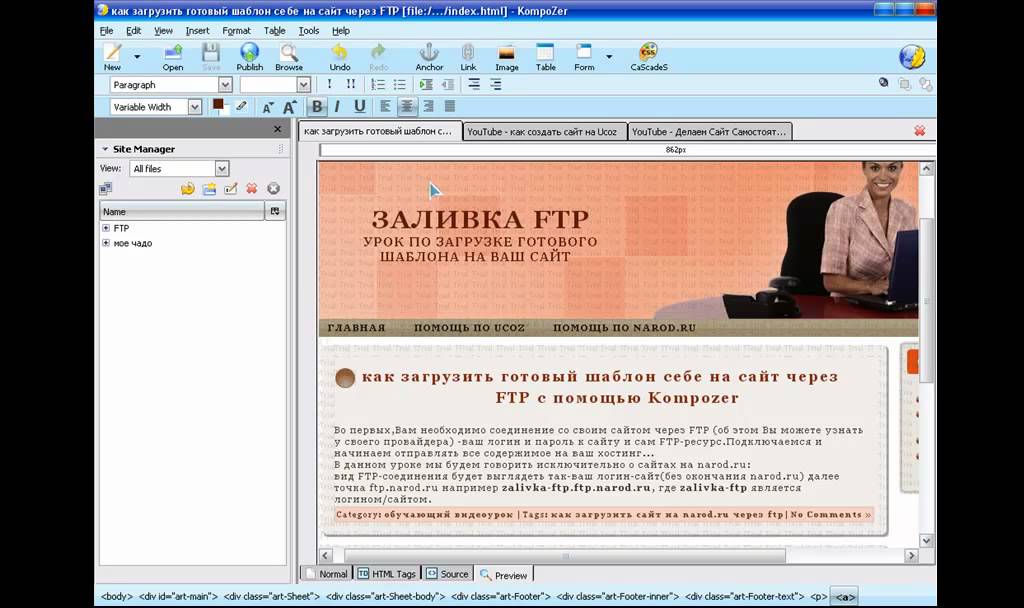Click the Layer positioning icon

884,83
